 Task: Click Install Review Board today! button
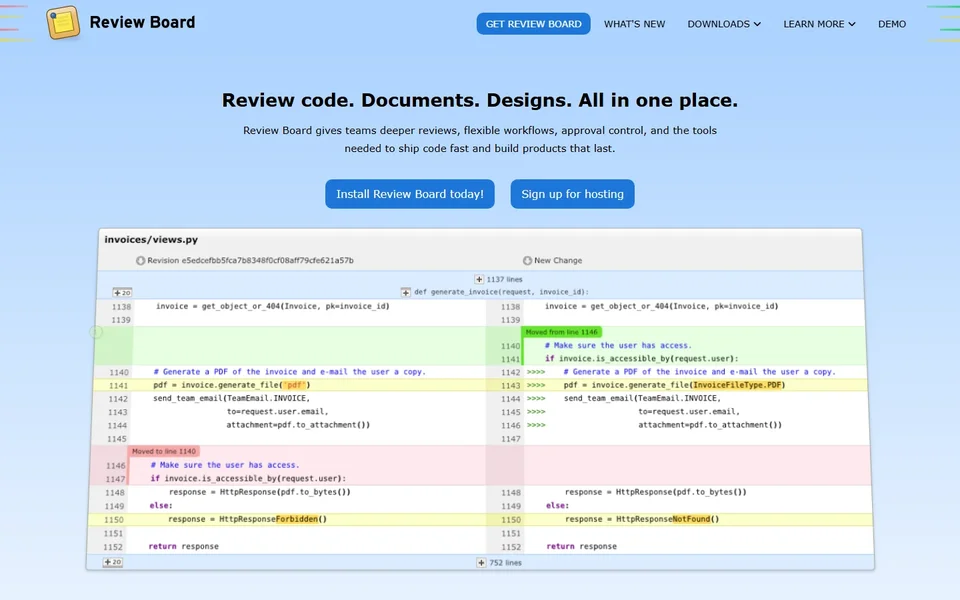[x=410, y=194]
